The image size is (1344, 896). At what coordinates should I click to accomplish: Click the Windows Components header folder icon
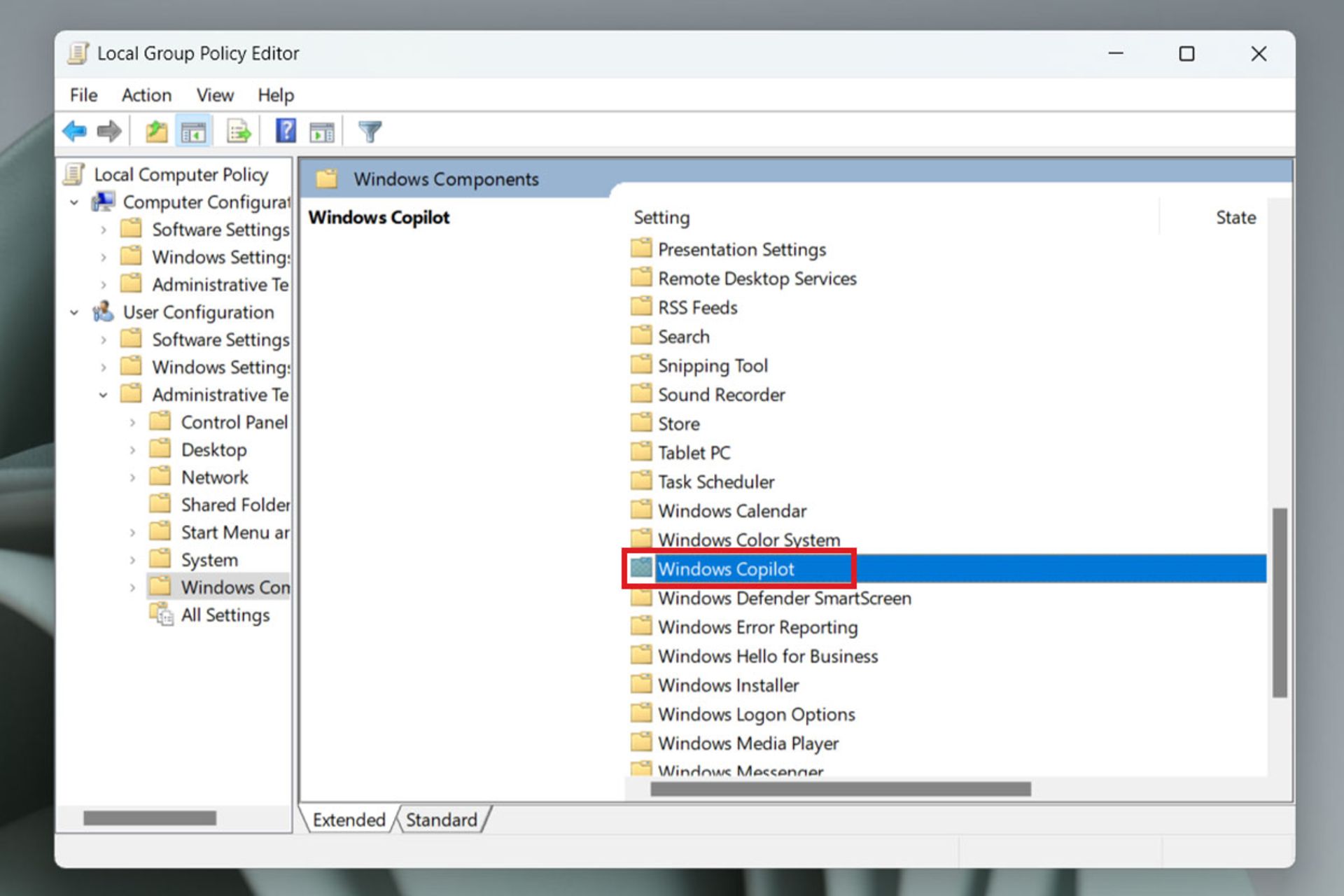327,179
